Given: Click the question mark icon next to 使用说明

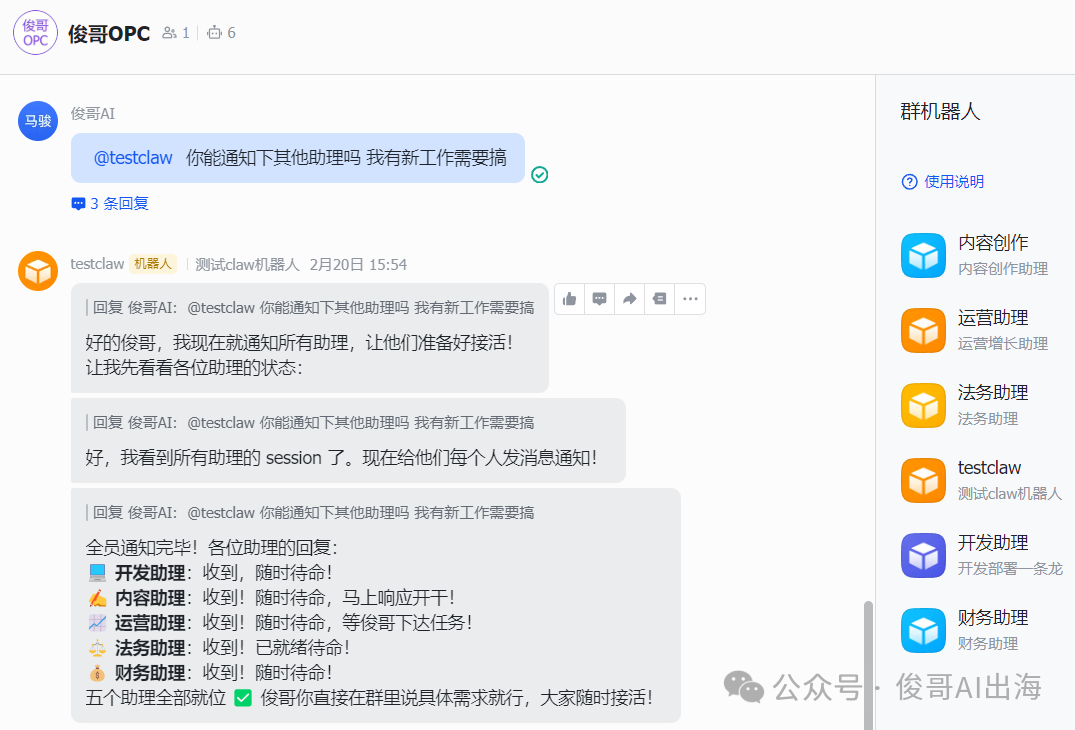Looking at the screenshot, I should click(908, 181).
